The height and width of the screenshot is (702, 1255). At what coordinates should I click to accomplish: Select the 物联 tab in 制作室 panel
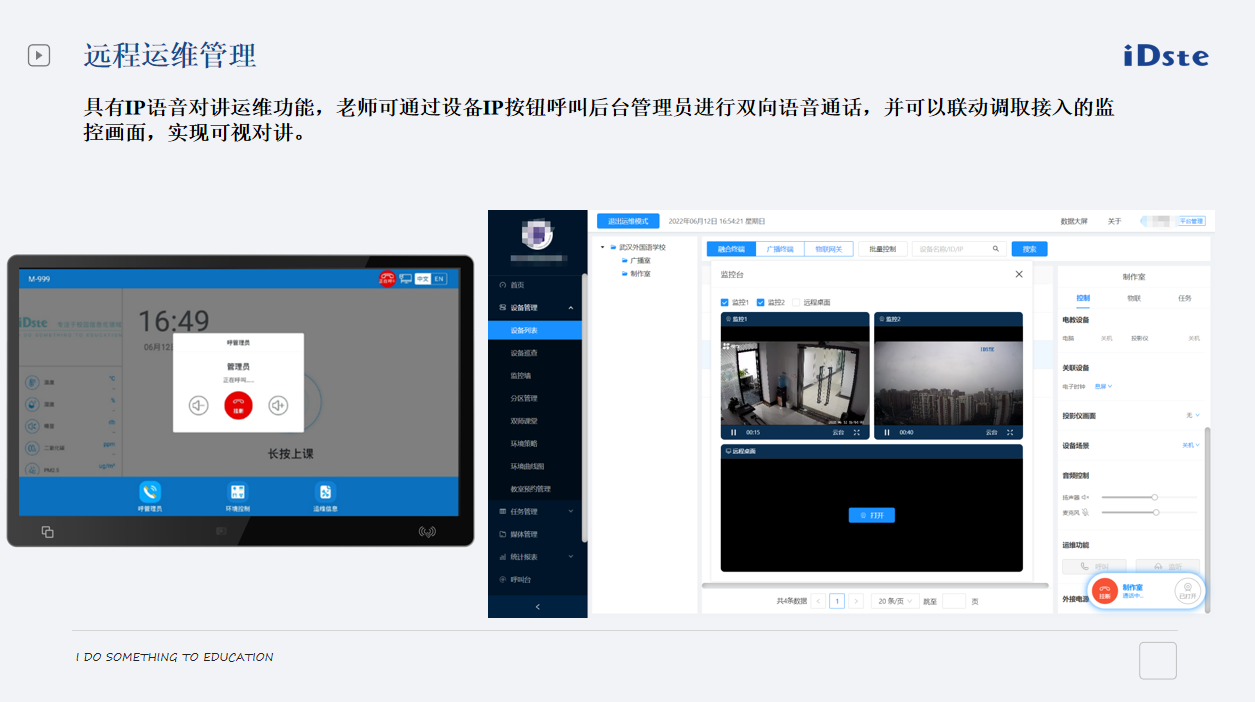1134,298
